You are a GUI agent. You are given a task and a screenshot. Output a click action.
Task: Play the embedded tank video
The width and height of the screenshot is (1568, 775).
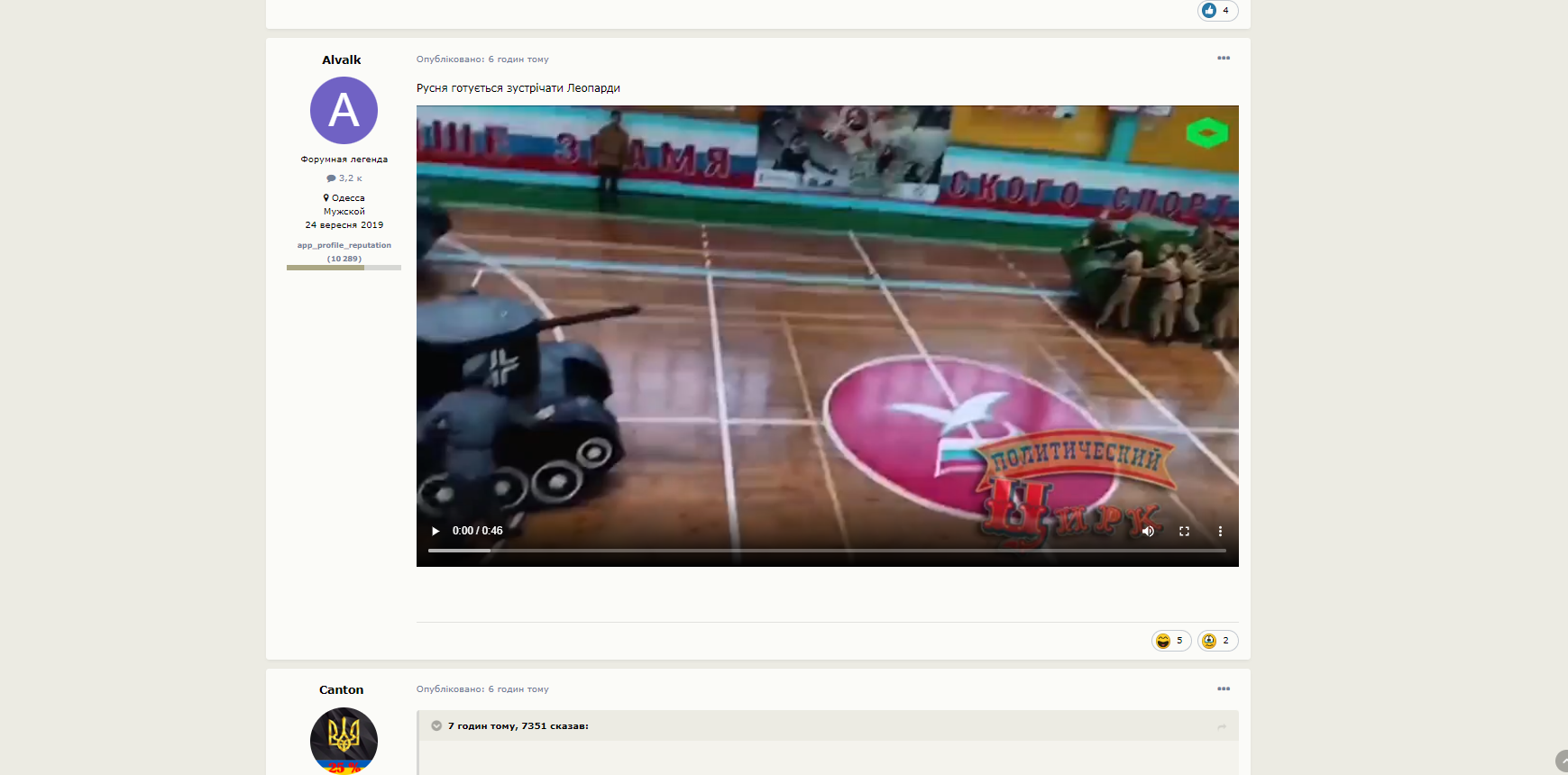pyautogui.click(x=436, y=531)
